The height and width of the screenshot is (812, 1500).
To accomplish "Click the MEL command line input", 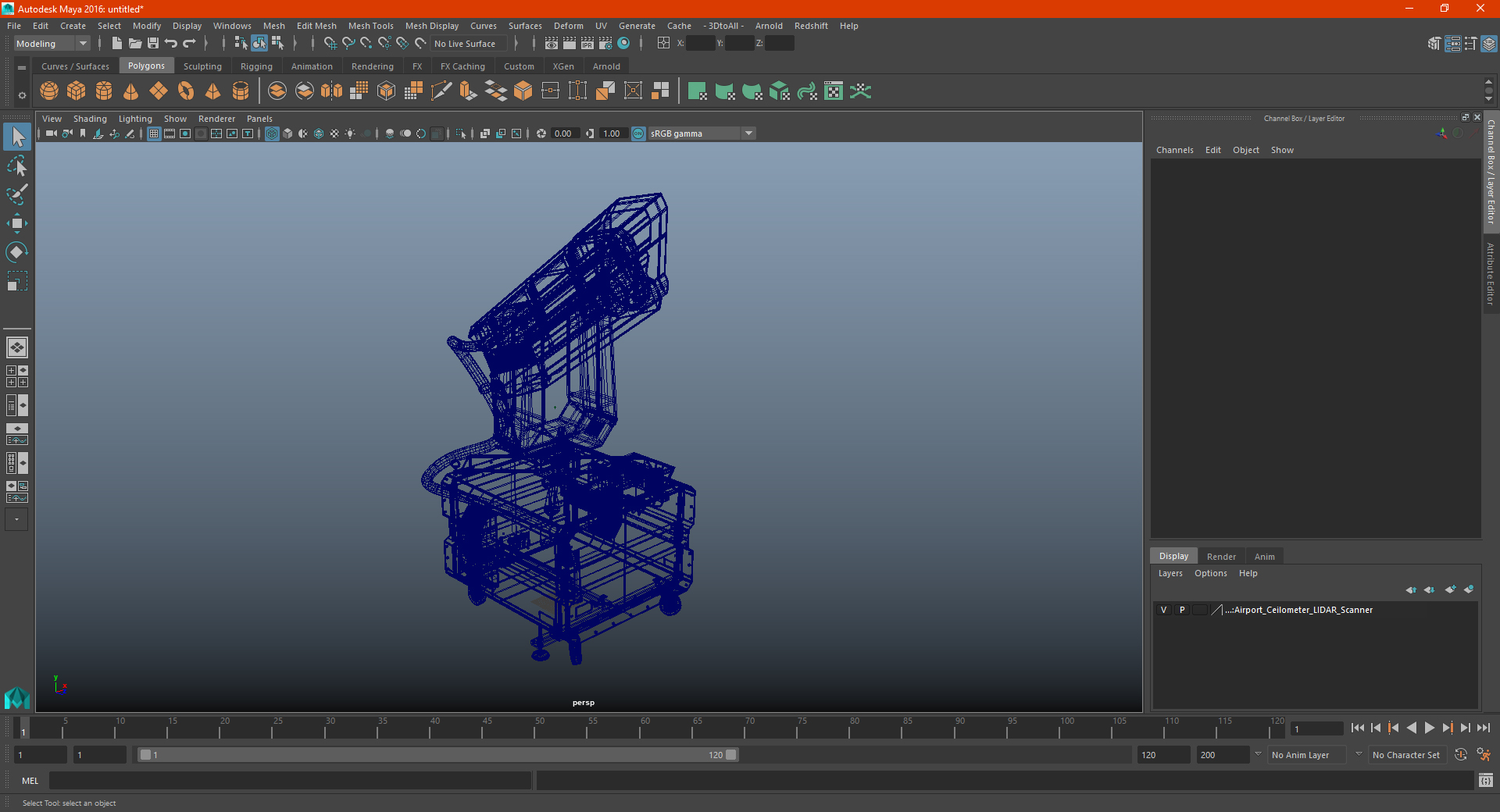I will [290, 781].
